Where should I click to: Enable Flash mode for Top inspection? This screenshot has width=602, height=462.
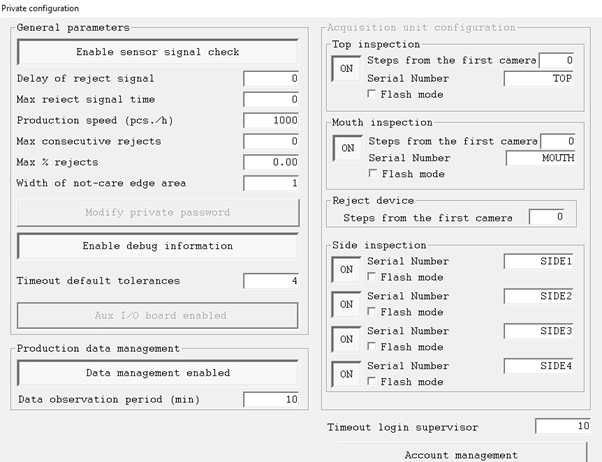(x=373, y=95)
